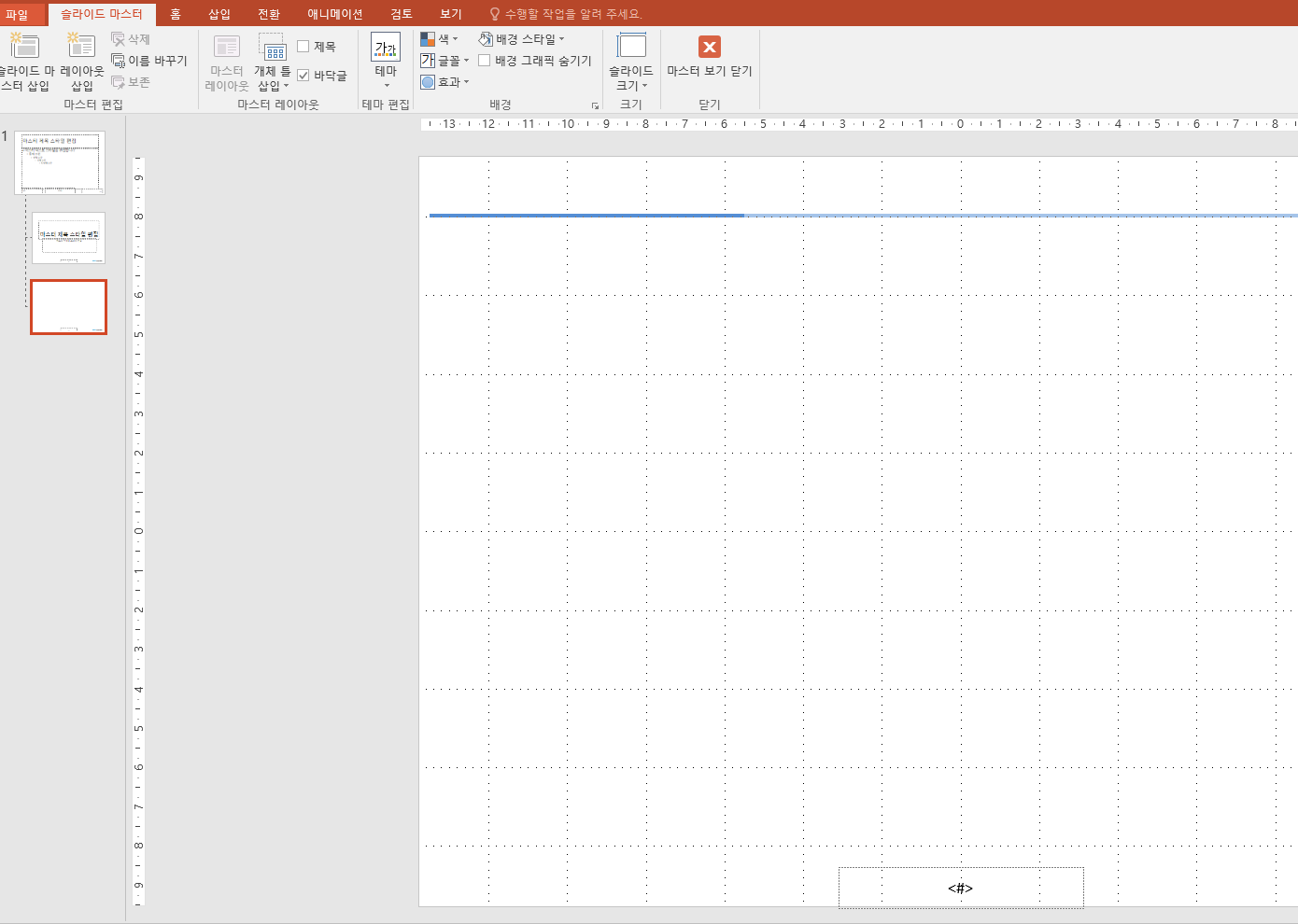Image resolution: width=1298 pixels, height=924 pixels.
Task: Click the Close Master View (마스터 보기 닫기) label
Action: [x=710, y=71]
